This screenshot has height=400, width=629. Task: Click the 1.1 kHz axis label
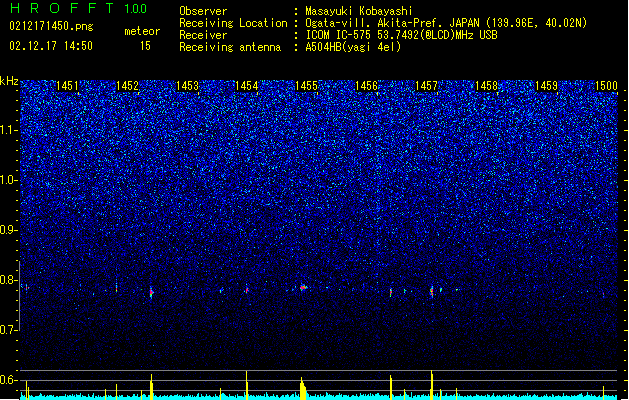pos(9,130)
